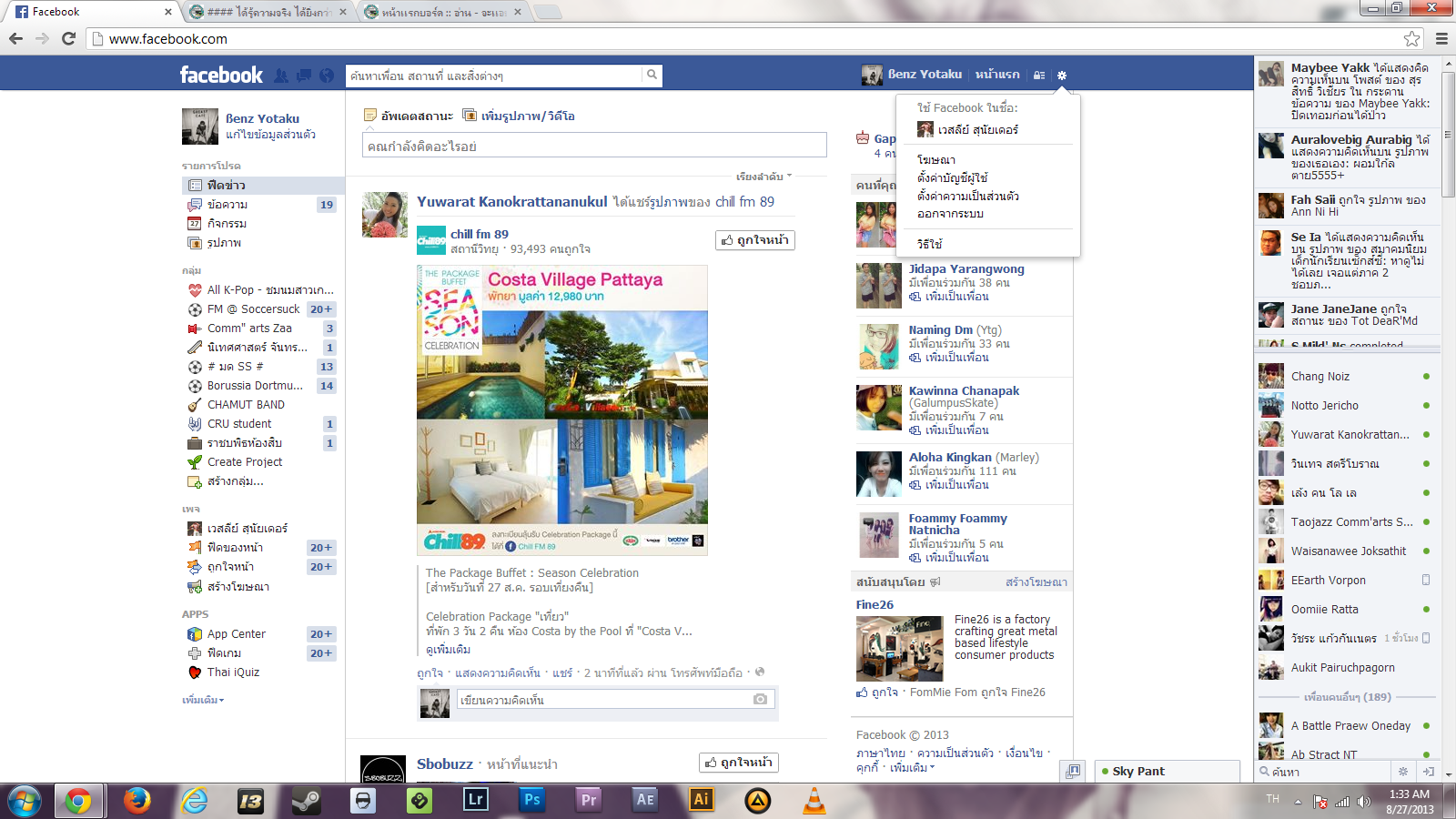Open Benz Yotaku profile in header
This screenshot has width=1456, height=819.
tap(912, 75)
